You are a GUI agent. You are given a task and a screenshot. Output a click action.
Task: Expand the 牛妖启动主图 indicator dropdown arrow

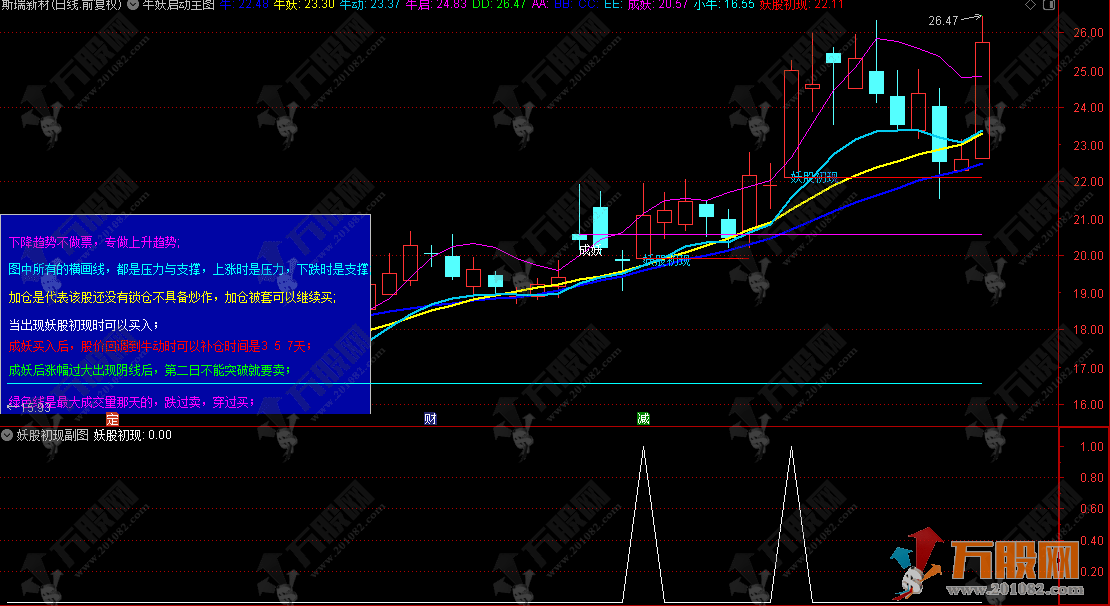[134, 5]
